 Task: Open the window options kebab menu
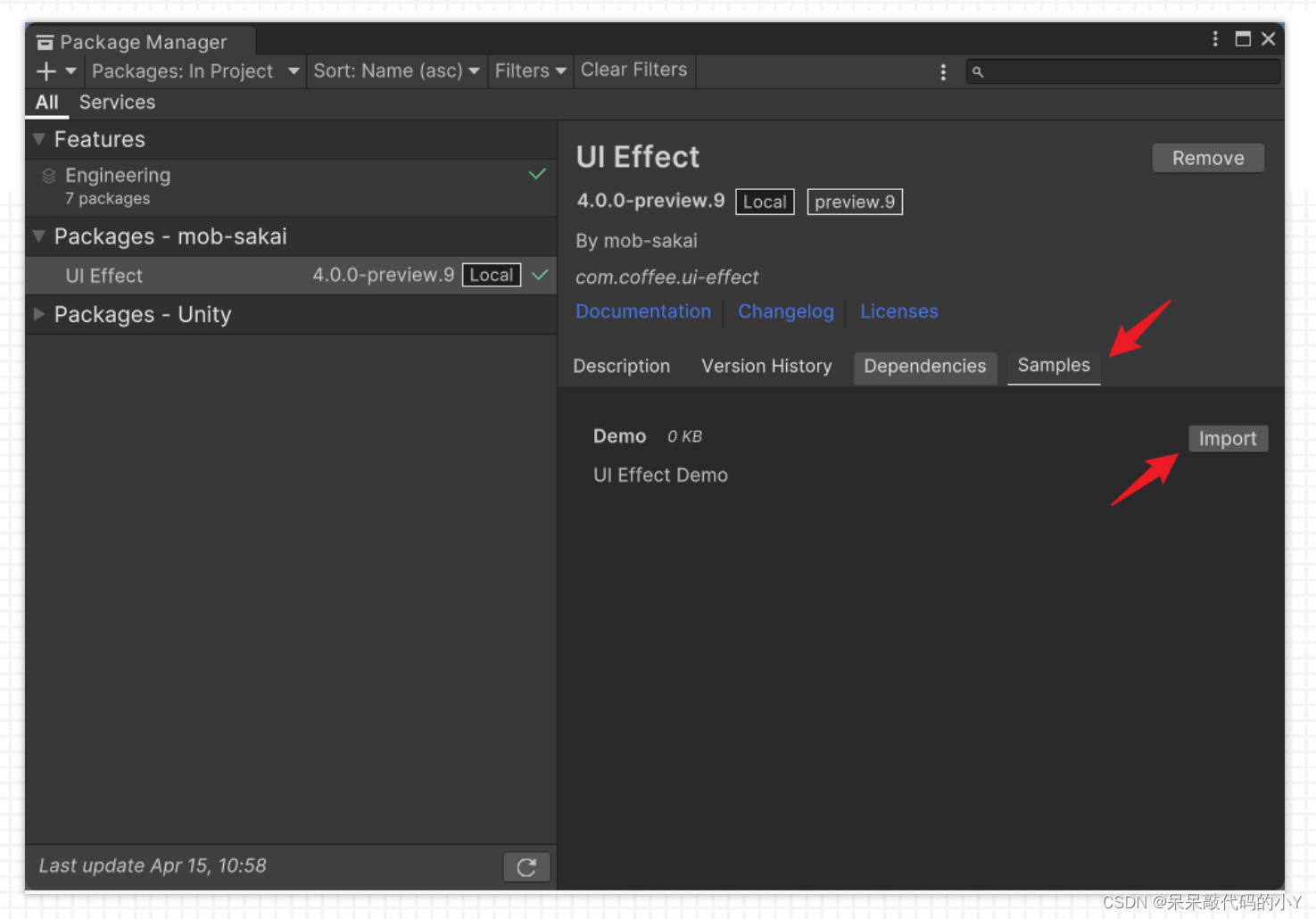pyautogui.click(x=1215, y=38)
